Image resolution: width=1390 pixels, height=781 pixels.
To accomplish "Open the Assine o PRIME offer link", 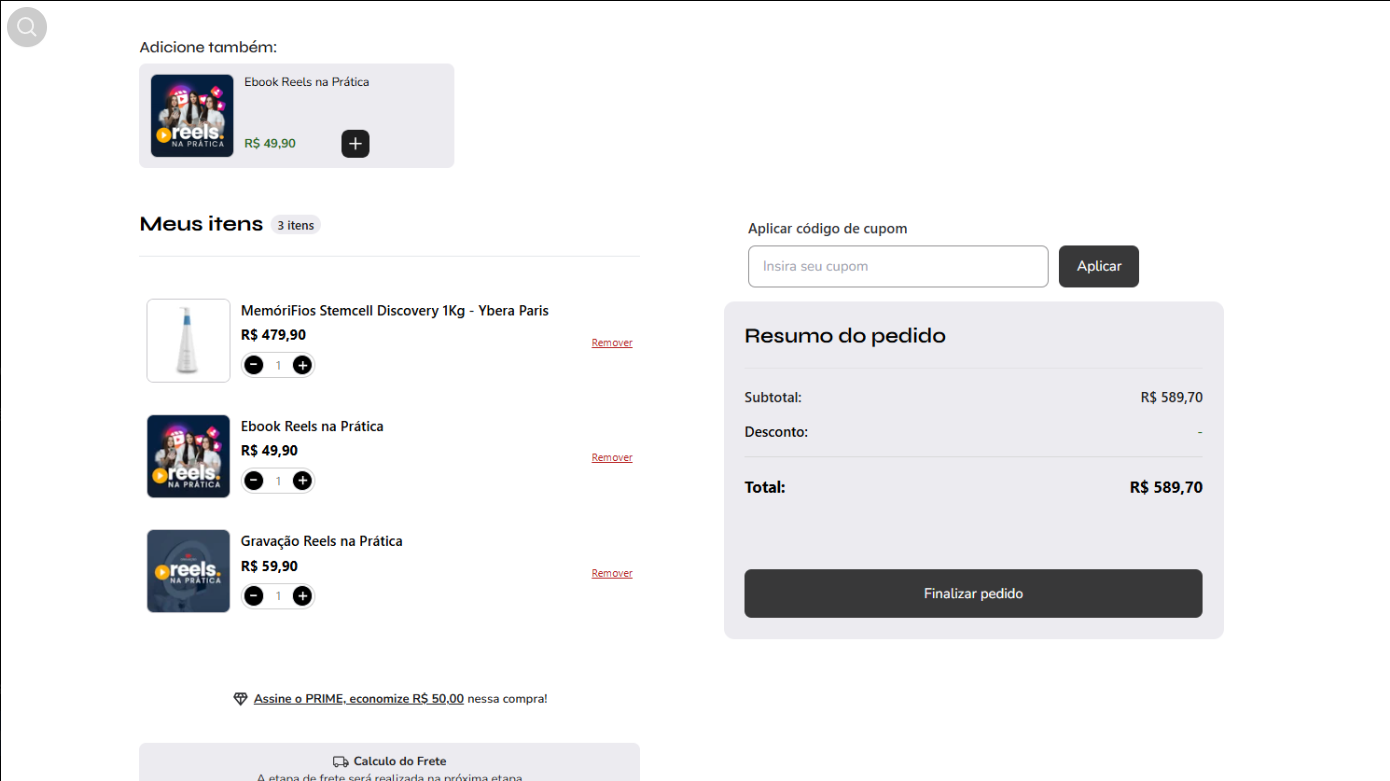I will (x=359, y=699).
